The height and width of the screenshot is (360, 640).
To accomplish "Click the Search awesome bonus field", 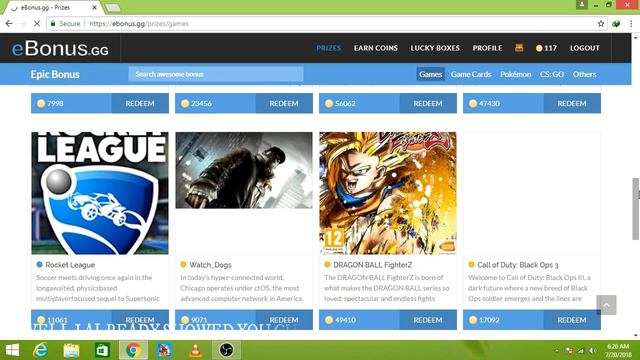I will coord(216,74).
